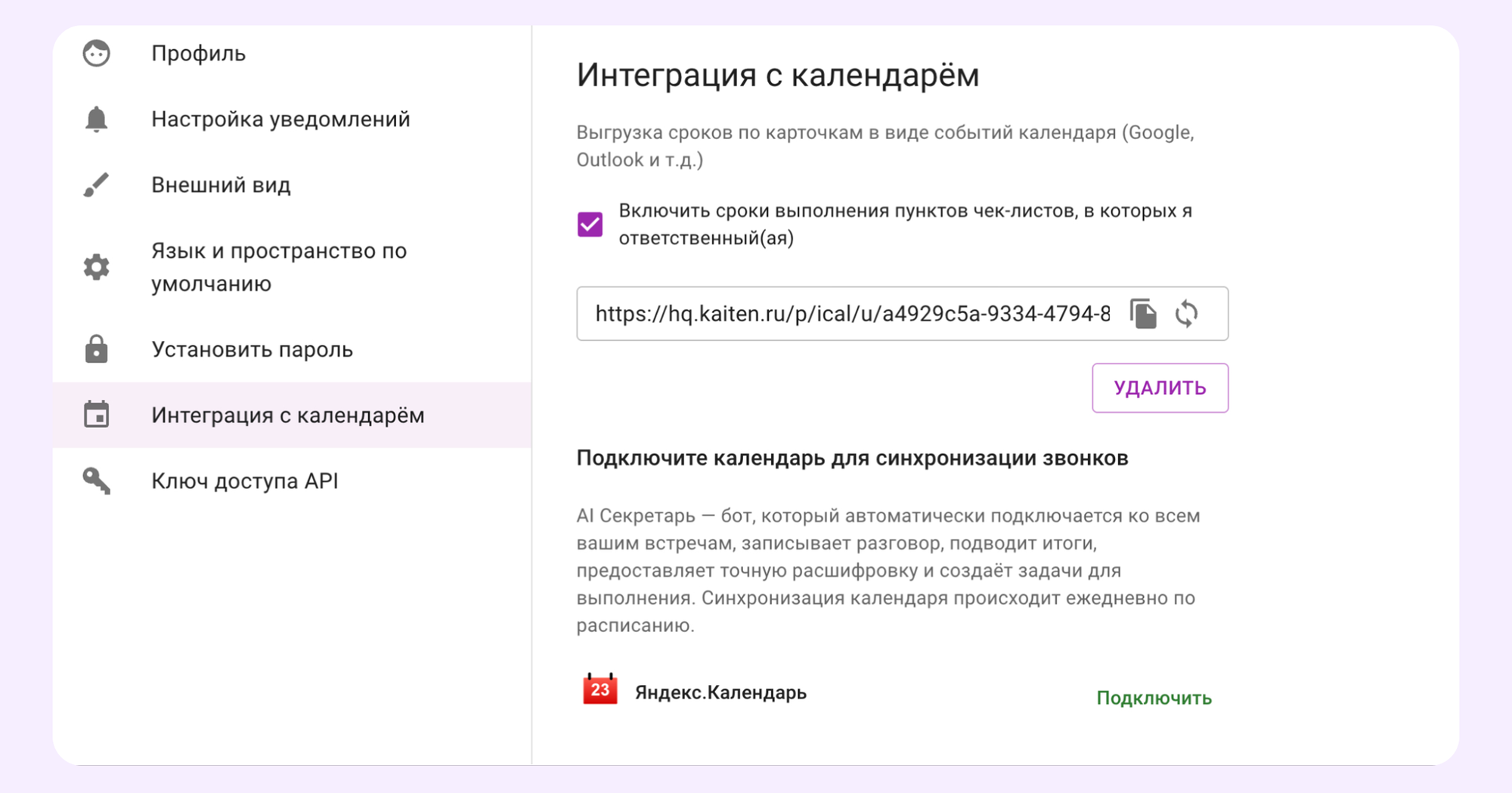
Task: Click the profile face icon
Action: pos(97,54)
